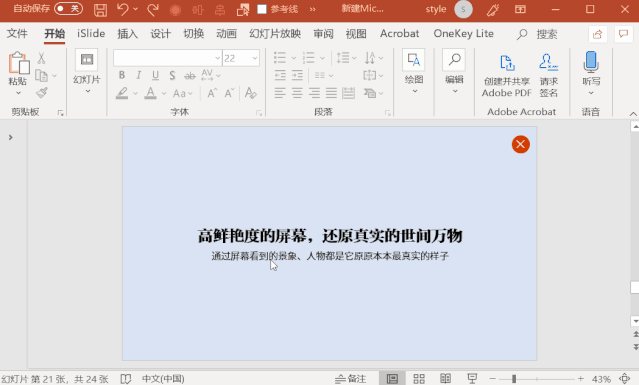
Task: Expand the slide thumbnail pane
Action: pyautogui.click(x=11, y=137)
